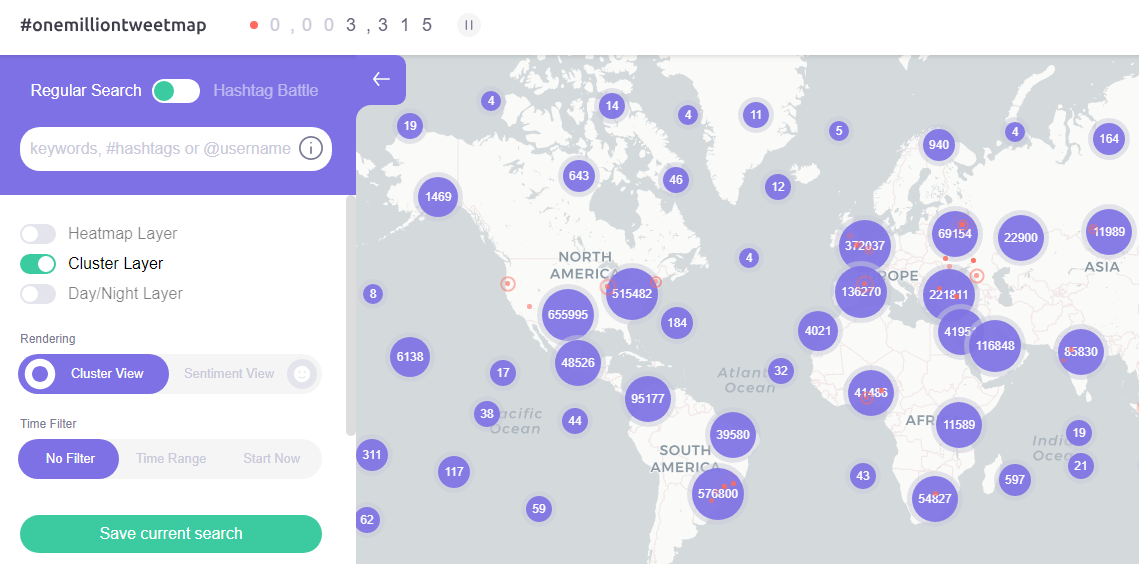This screenshot has width=1139, height=564.
Task: Click the Sentiment View smiley icon
Action: [301, 374]
